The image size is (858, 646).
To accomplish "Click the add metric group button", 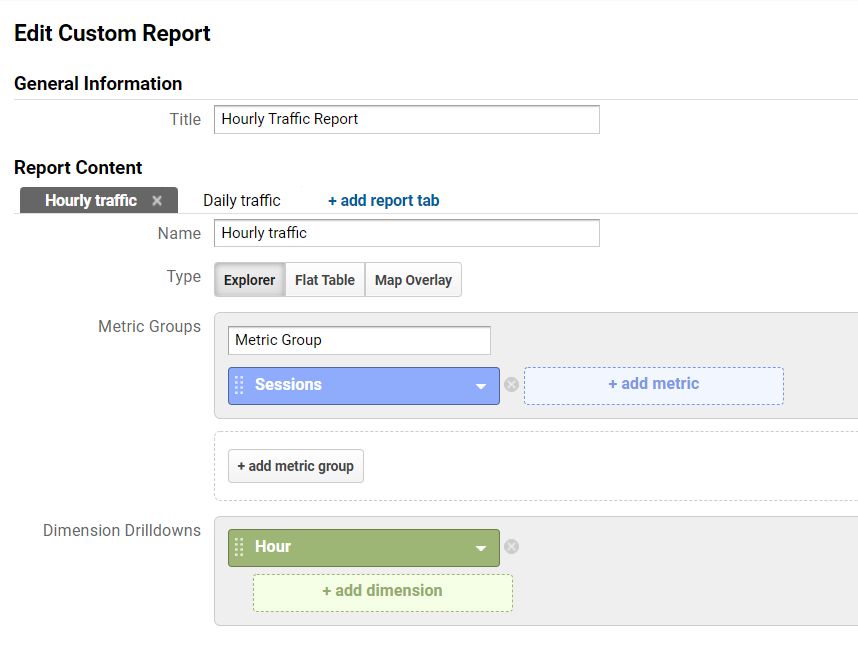I will point(295,465).
